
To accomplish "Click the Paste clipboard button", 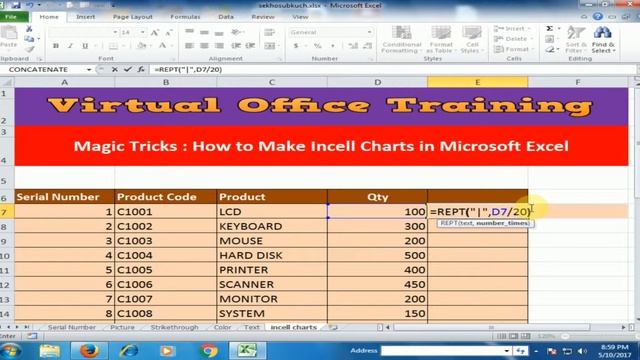I will pyautogui.click(x=9, y=38).
